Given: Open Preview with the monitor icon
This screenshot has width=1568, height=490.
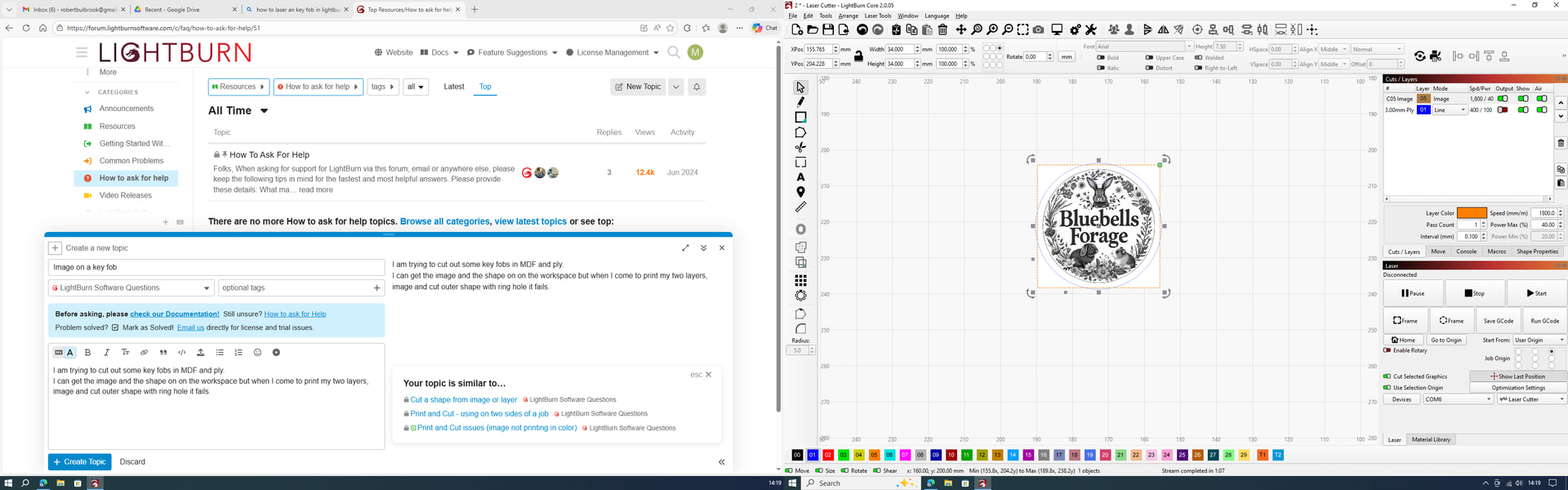Looking at the screenshot, I should (x=1057, y=29).
